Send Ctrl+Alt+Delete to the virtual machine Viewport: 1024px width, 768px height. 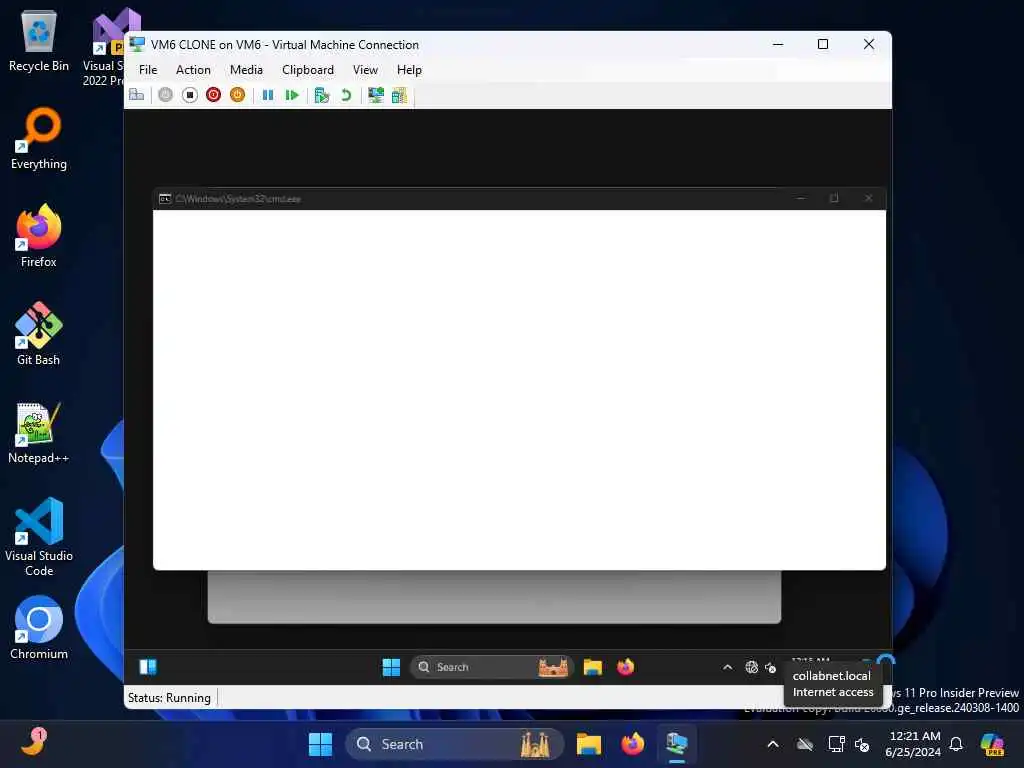(x=136, y=95)
